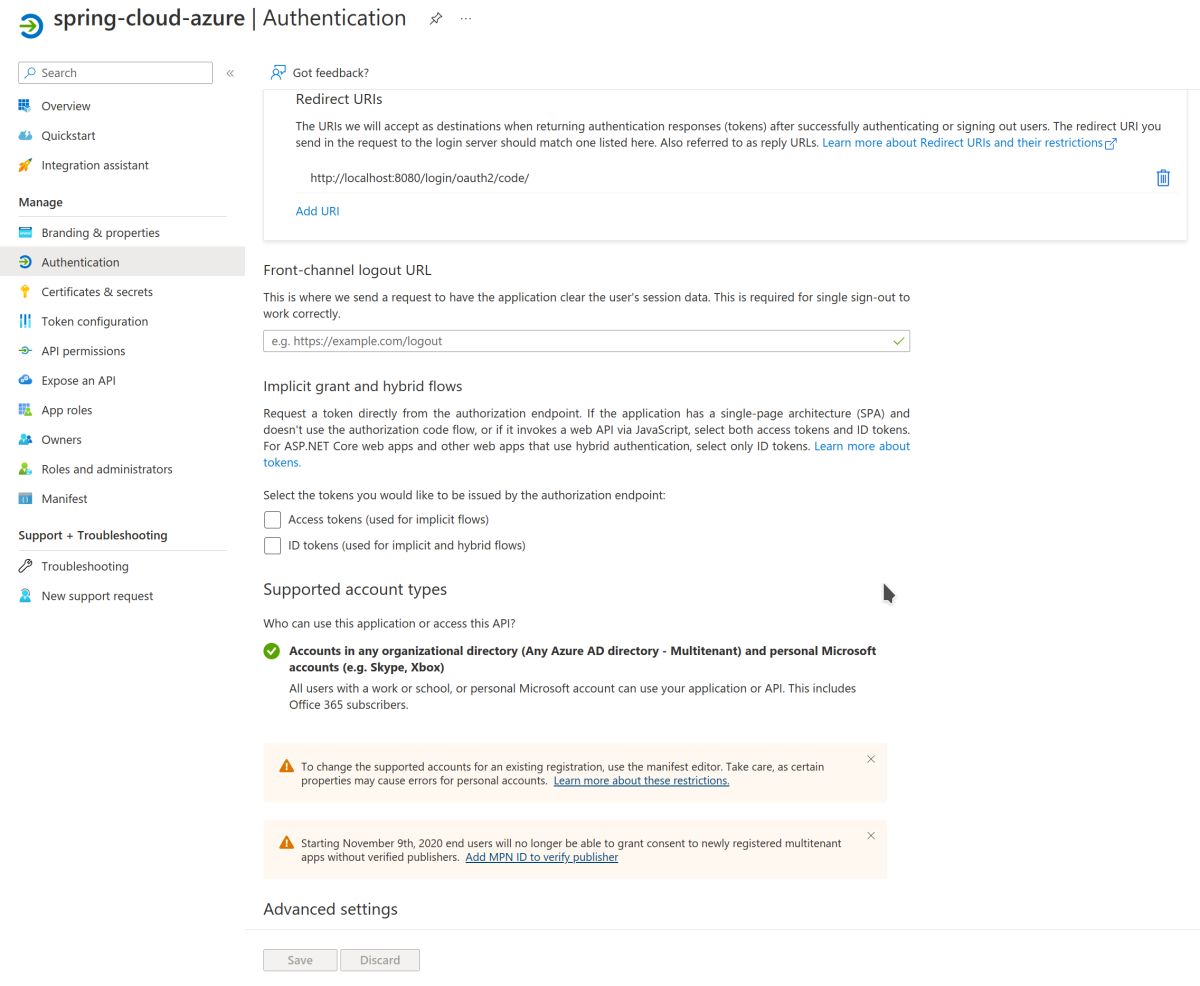Screen dimensions: 1200x986
Task: Click the Manifest icon
Action: 25,499
